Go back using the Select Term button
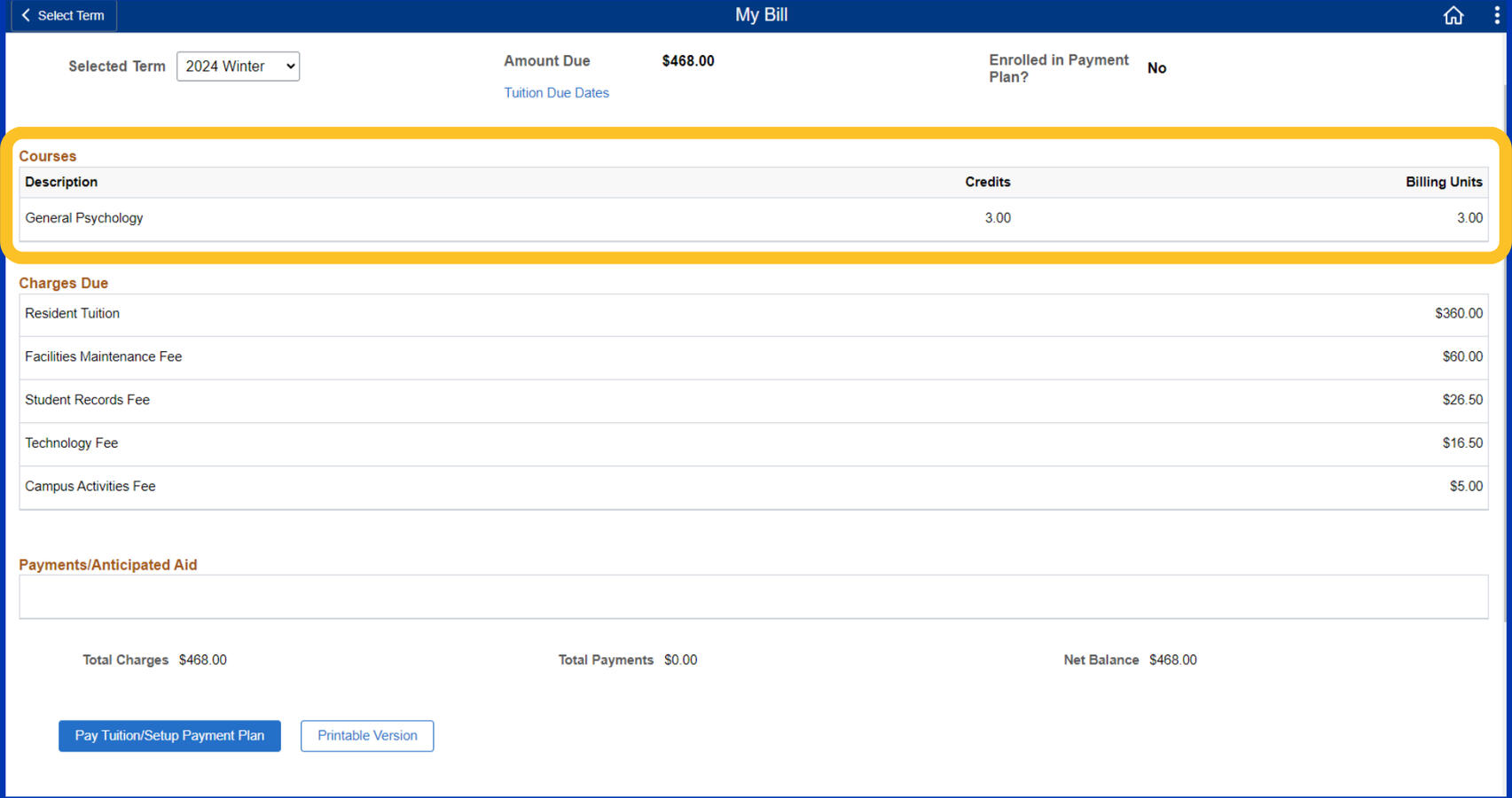The width and height of the screenshot is (1512, 798). (62, 15)
